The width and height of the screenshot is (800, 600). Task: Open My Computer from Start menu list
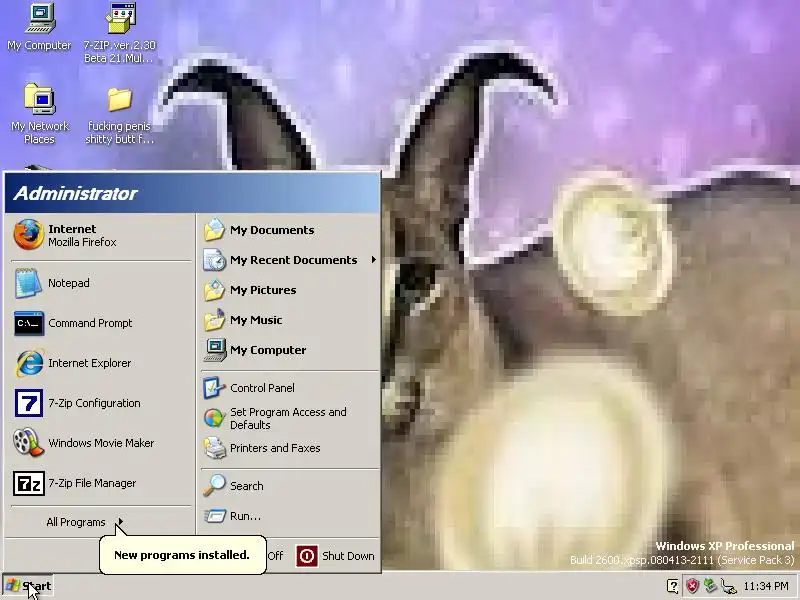pos(290,351)
